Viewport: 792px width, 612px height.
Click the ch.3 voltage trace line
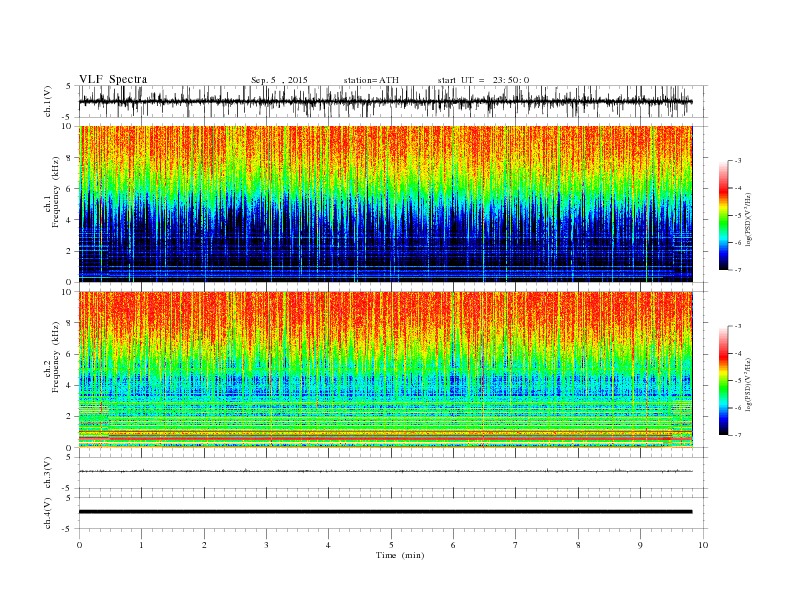coord(385,471)
